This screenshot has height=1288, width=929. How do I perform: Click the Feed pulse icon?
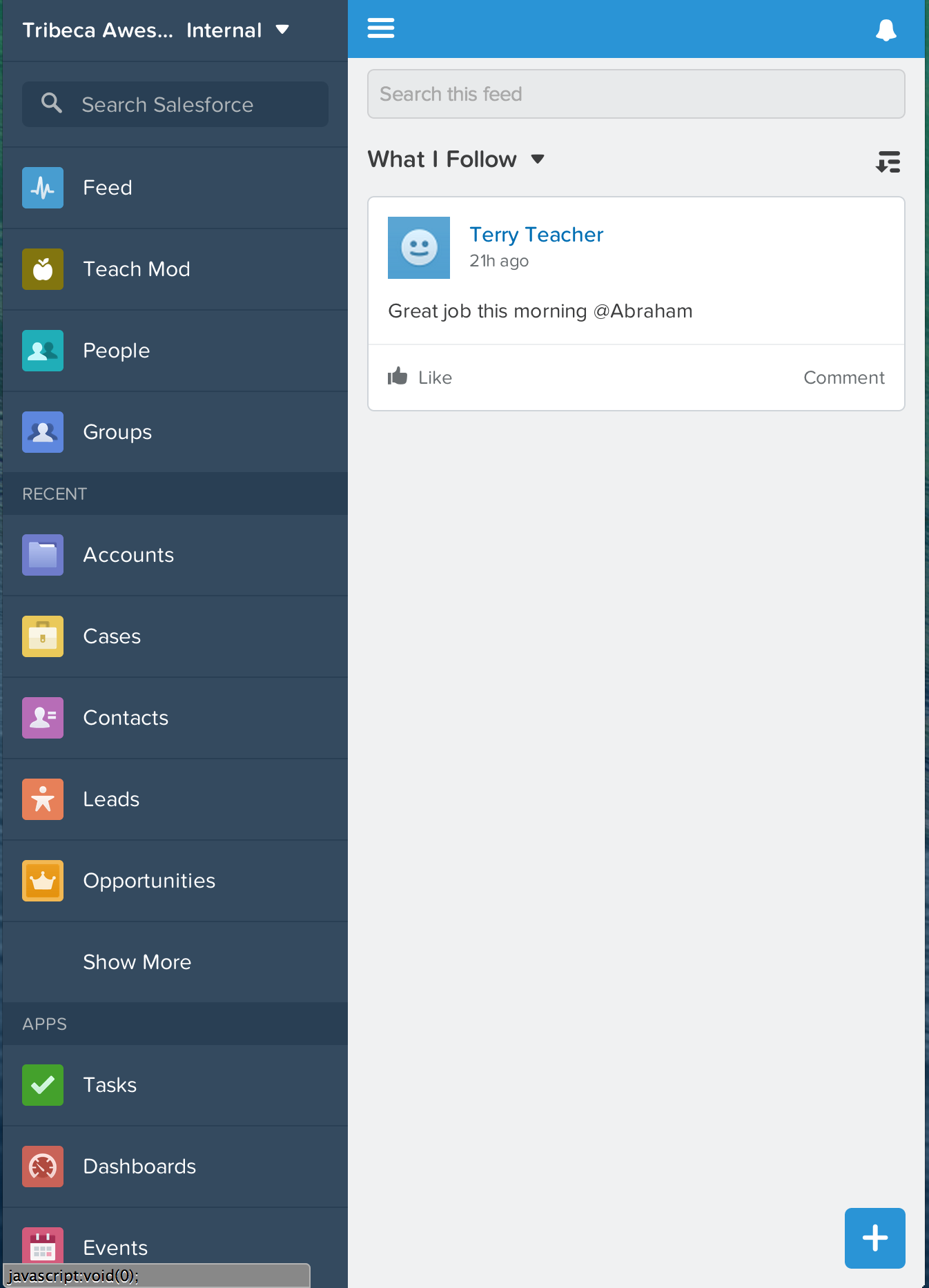(x=43, y=188)
